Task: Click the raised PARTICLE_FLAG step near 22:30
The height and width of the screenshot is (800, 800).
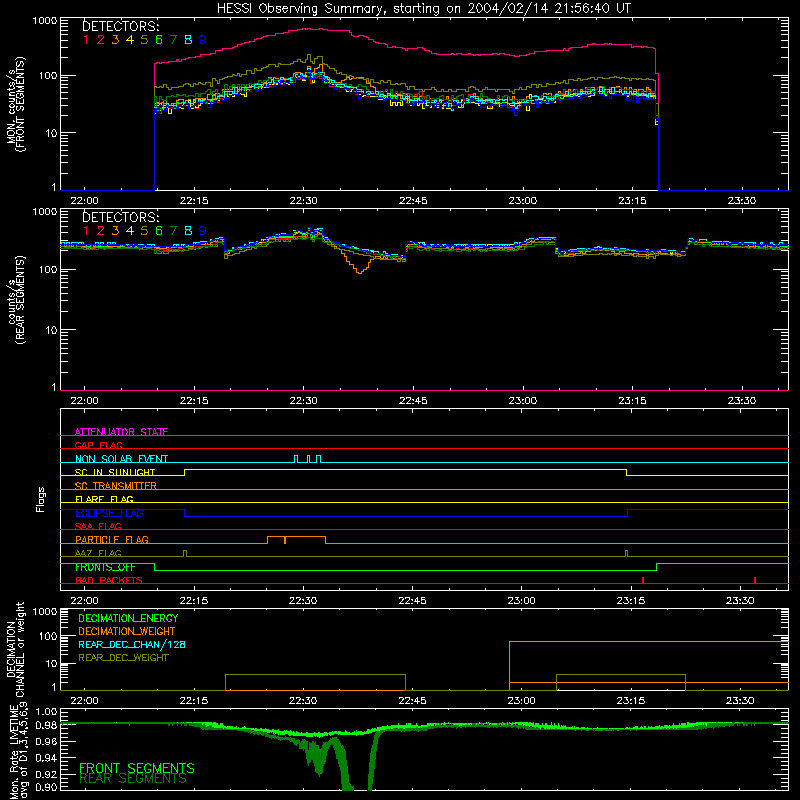Action: pyautogui.click(x=296, y=540)
